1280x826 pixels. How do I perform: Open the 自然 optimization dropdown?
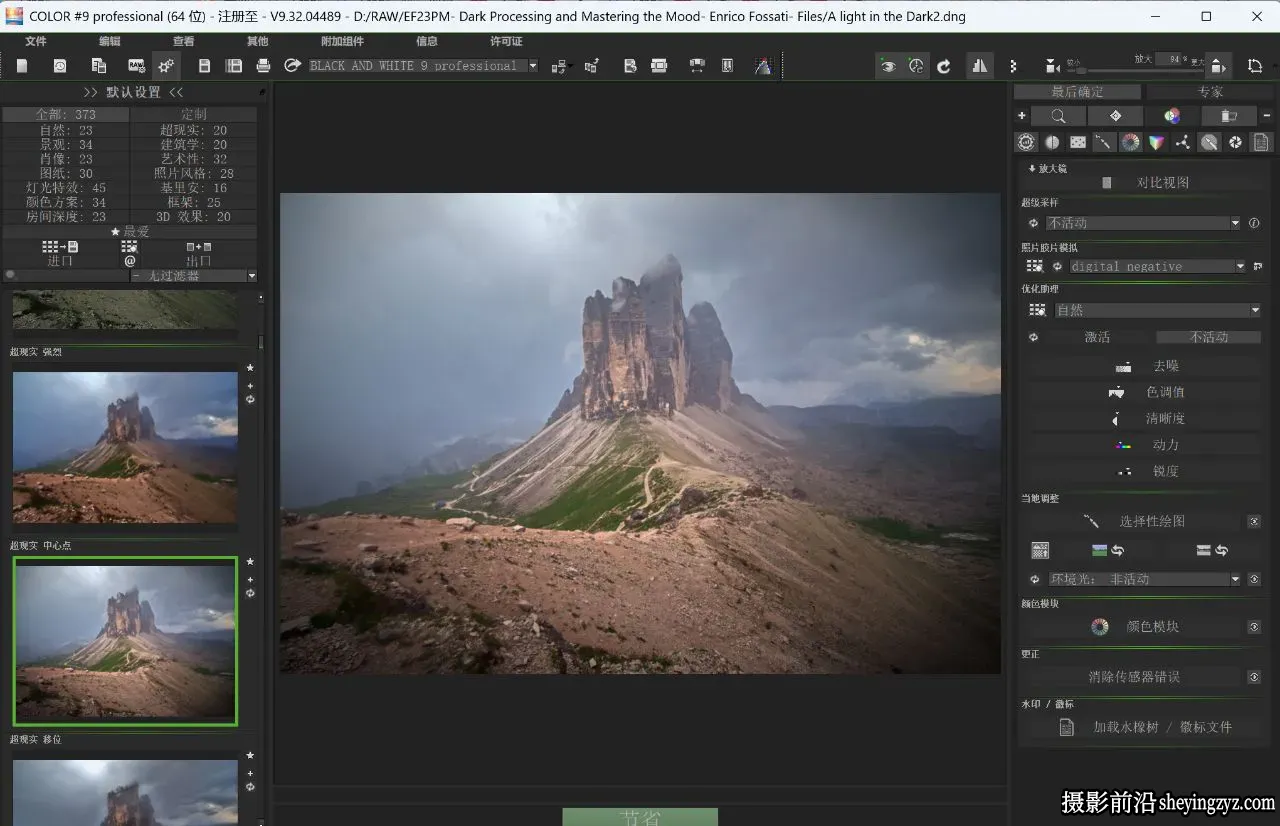click(1157, 310)
